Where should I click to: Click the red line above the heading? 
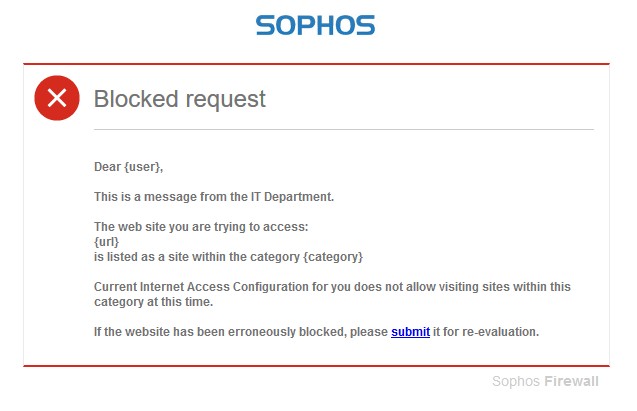tap(316, 64)
